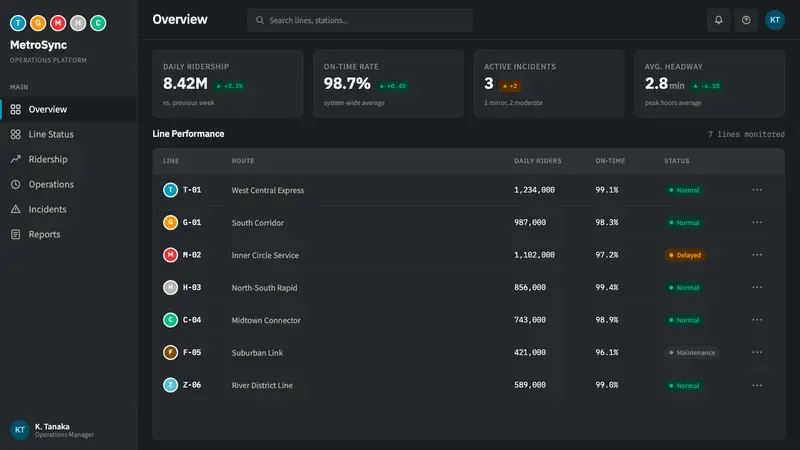Click the M-02 line circle icon
This screenshot has width=800, height=450.
(x=170, y=255)
